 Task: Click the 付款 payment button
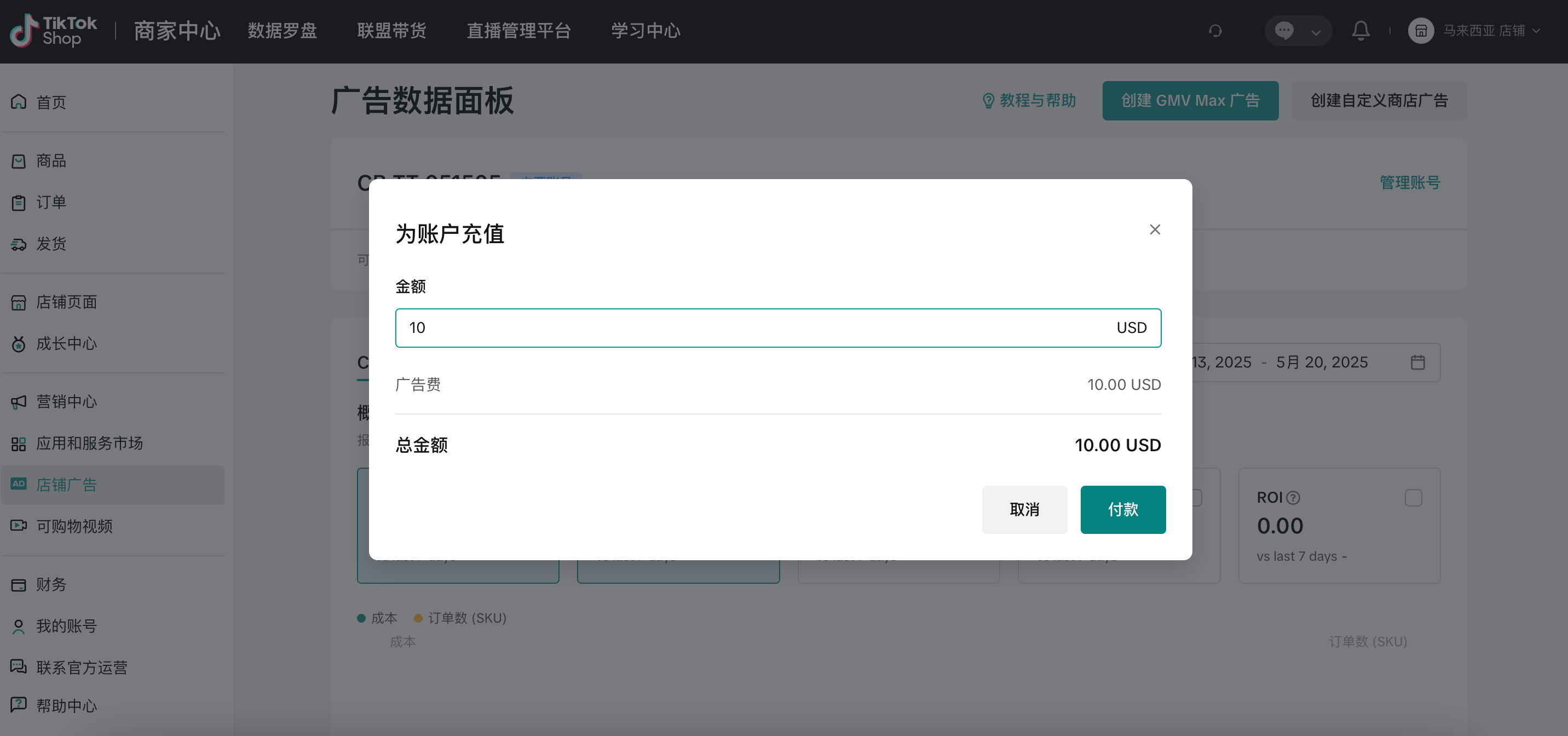(x=1123, y=509)
